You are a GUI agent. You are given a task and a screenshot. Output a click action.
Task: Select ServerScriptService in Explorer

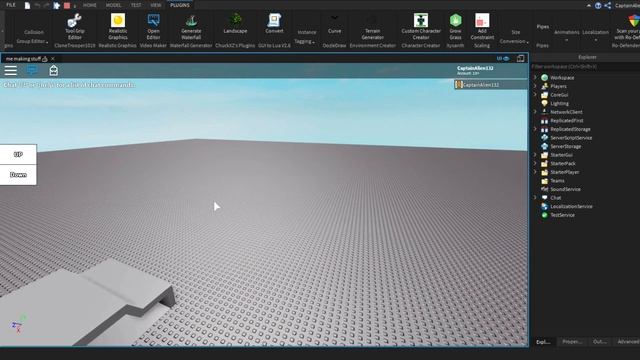[571, 138]
